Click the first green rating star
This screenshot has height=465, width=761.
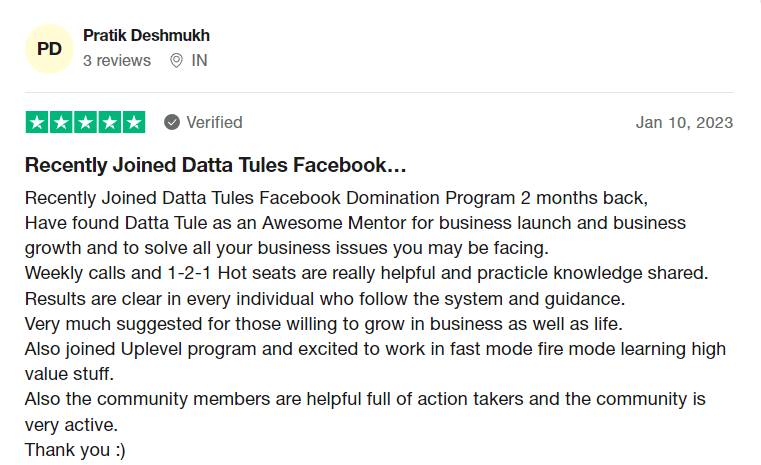37,123
